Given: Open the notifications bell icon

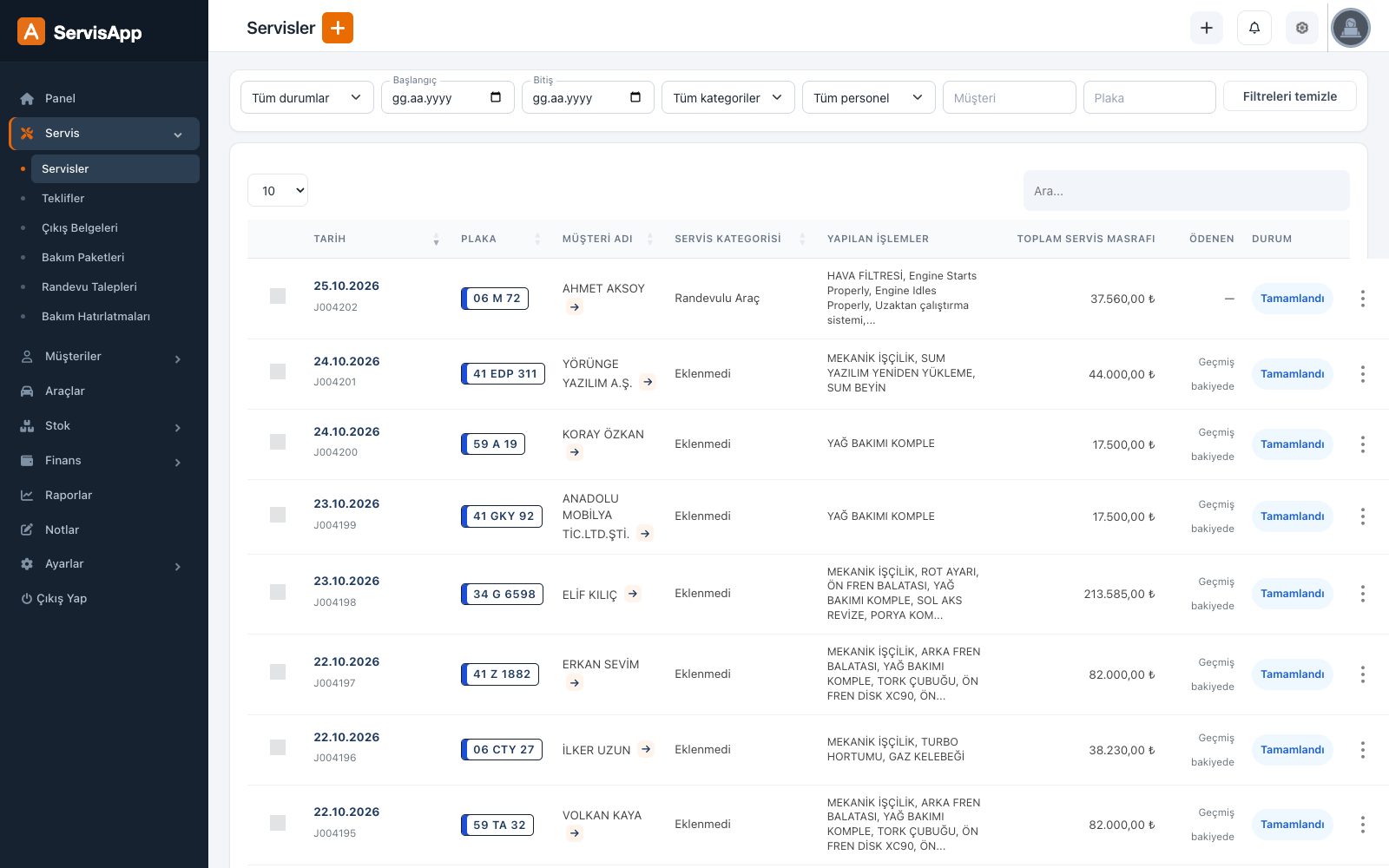Looking at the screenshot, I should click(1254, 28).
